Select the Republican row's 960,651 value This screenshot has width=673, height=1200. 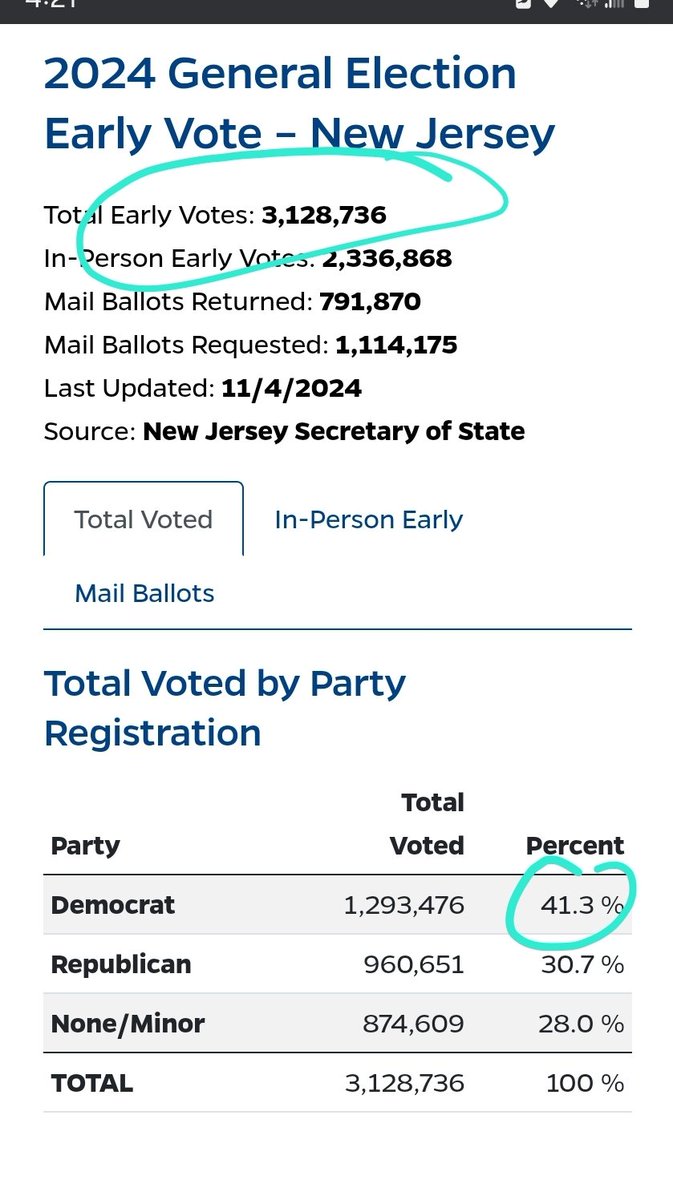point(417,965)
